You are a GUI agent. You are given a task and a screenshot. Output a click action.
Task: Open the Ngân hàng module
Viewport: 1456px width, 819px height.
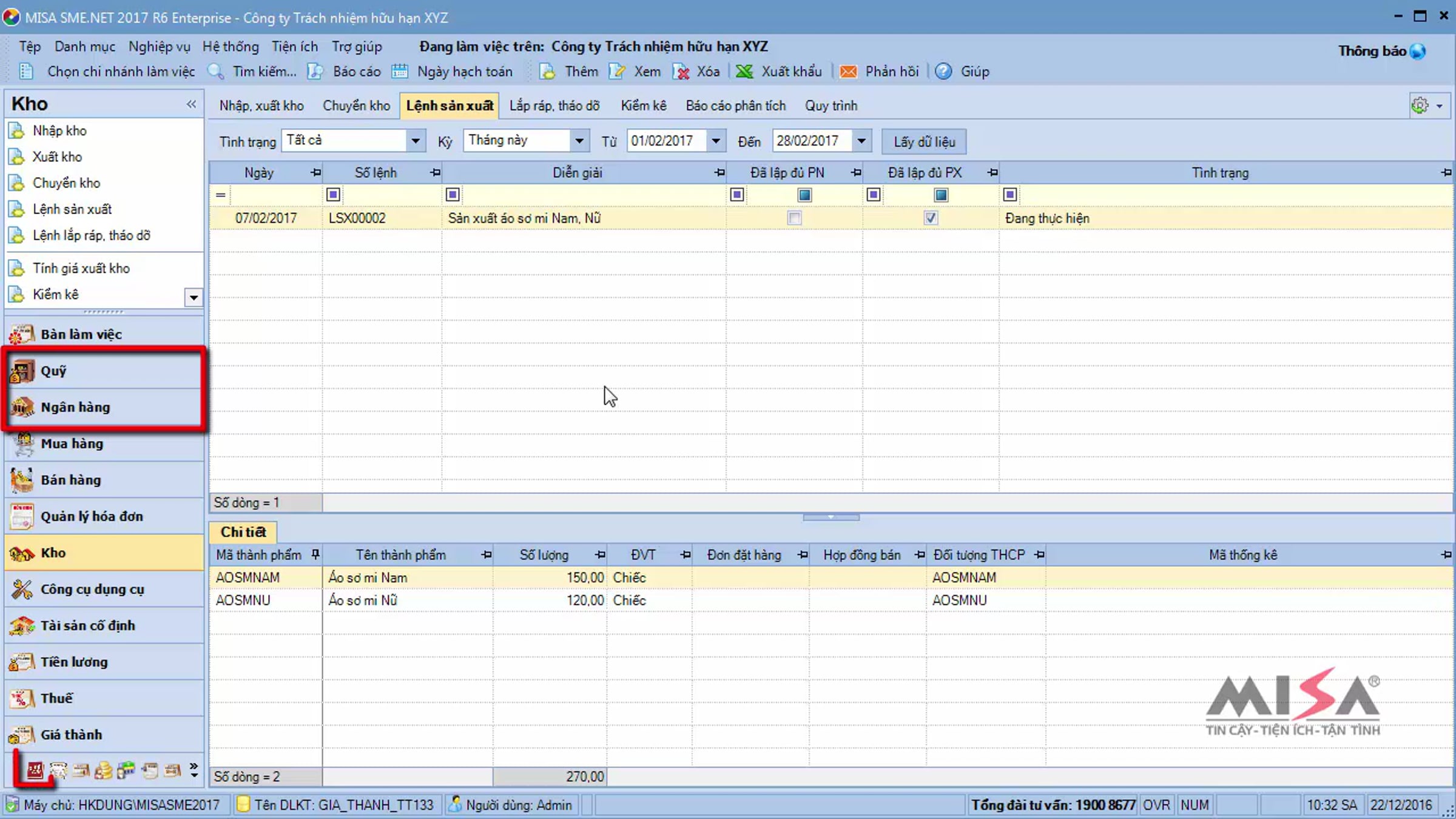(x=104, y=407)
